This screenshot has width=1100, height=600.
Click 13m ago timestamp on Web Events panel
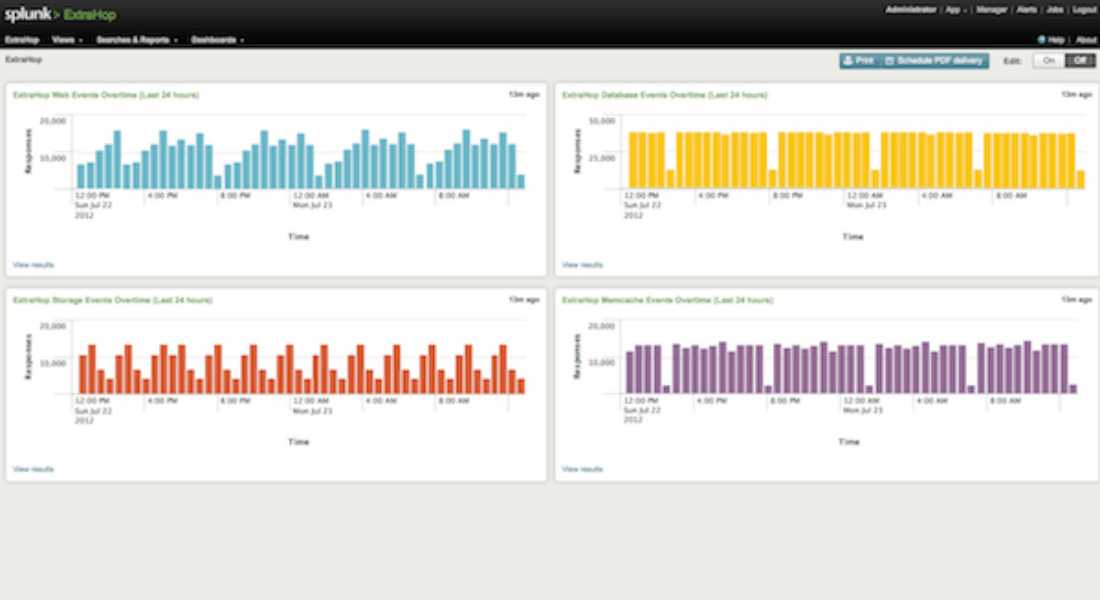coord(524,94)
